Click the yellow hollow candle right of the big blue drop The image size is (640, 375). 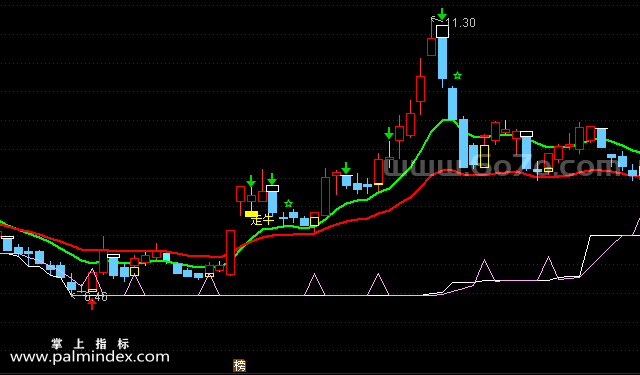(484, 156)
